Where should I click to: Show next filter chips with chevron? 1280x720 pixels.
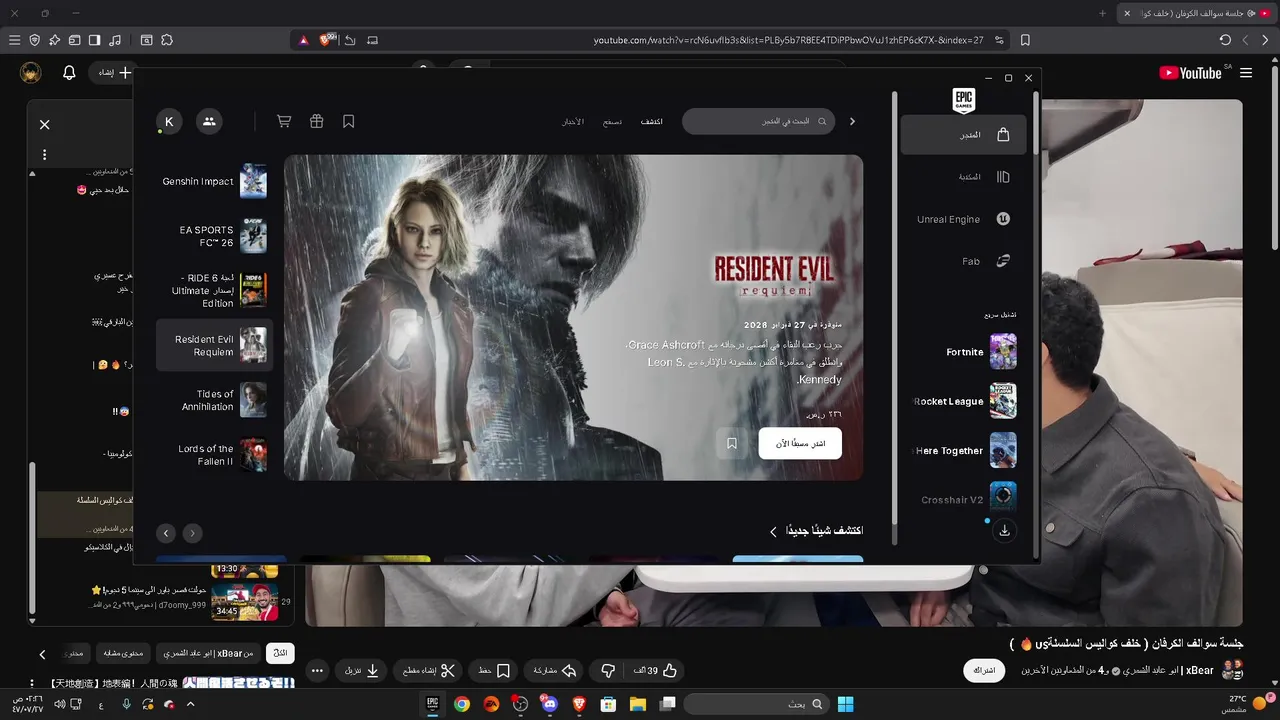(42, 654)
